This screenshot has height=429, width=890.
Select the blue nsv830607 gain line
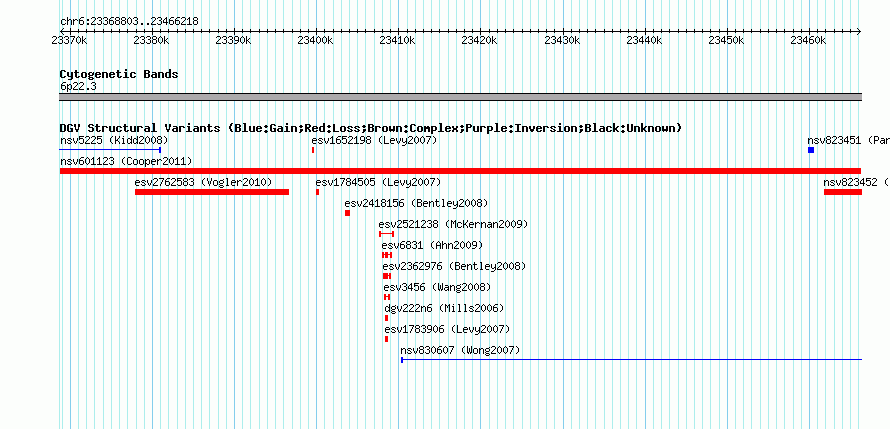click(631, 359)
